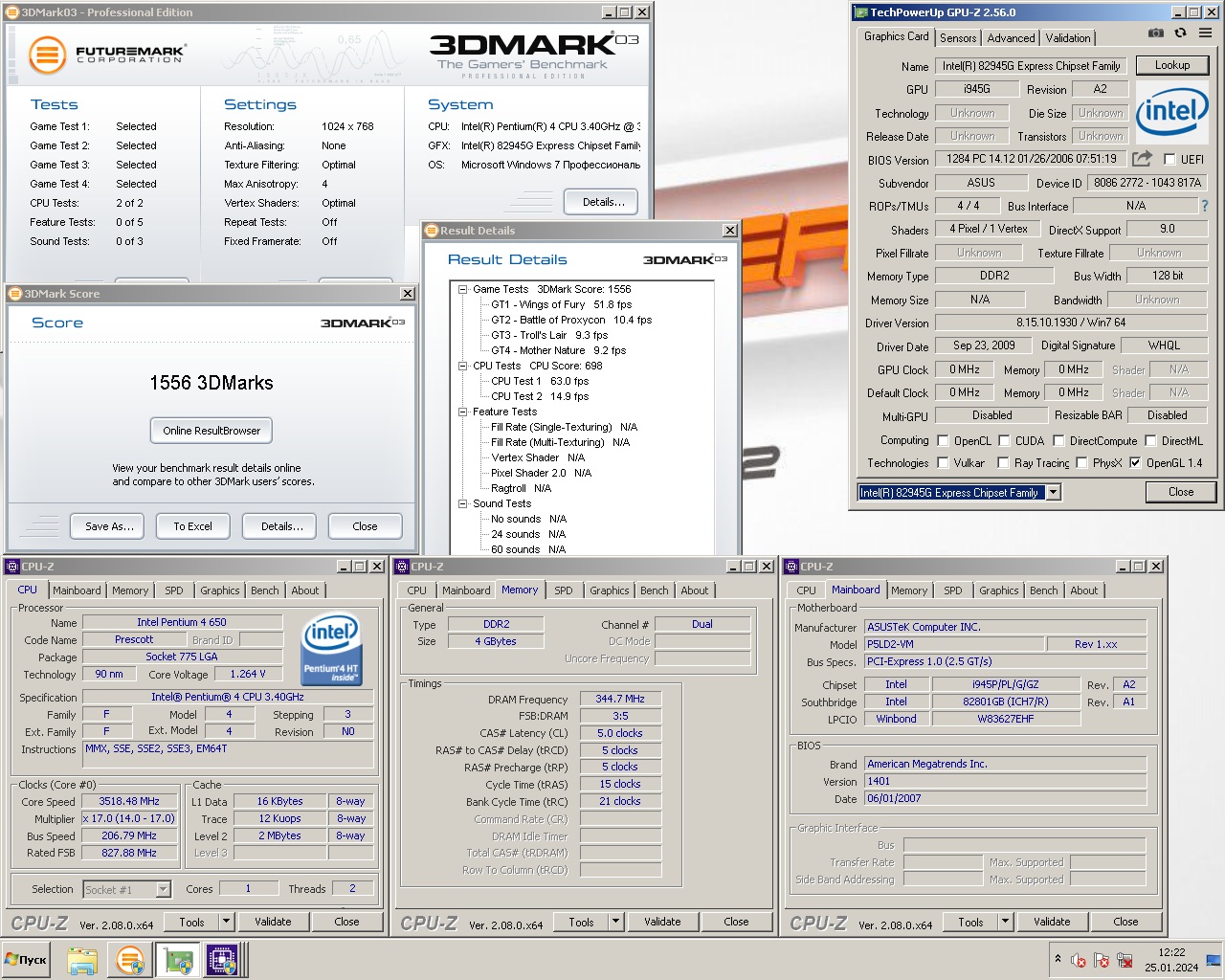
Task: Click the muted volume tray icon
Action: pyautogui.click(x=1079, y=960)
